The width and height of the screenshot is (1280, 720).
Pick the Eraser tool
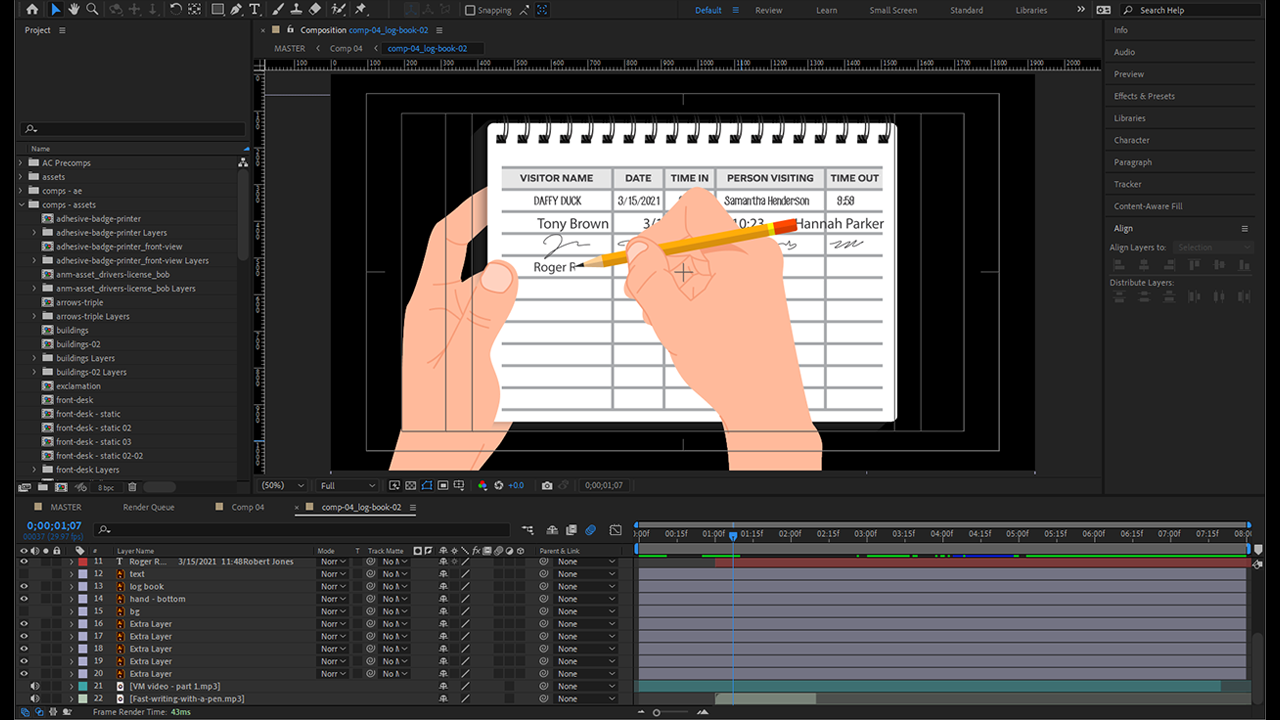pos(315,10)
